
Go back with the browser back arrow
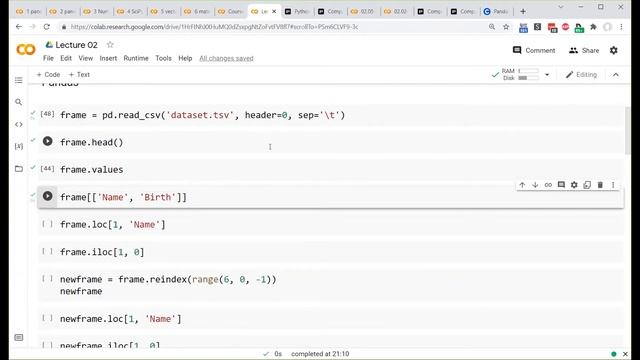point(19,27)
